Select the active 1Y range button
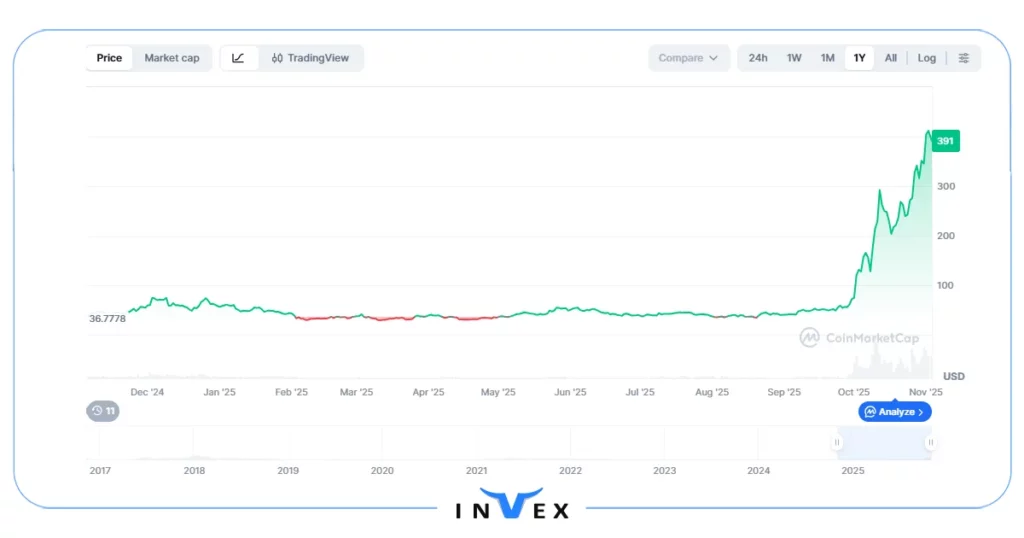 point(859,58)
